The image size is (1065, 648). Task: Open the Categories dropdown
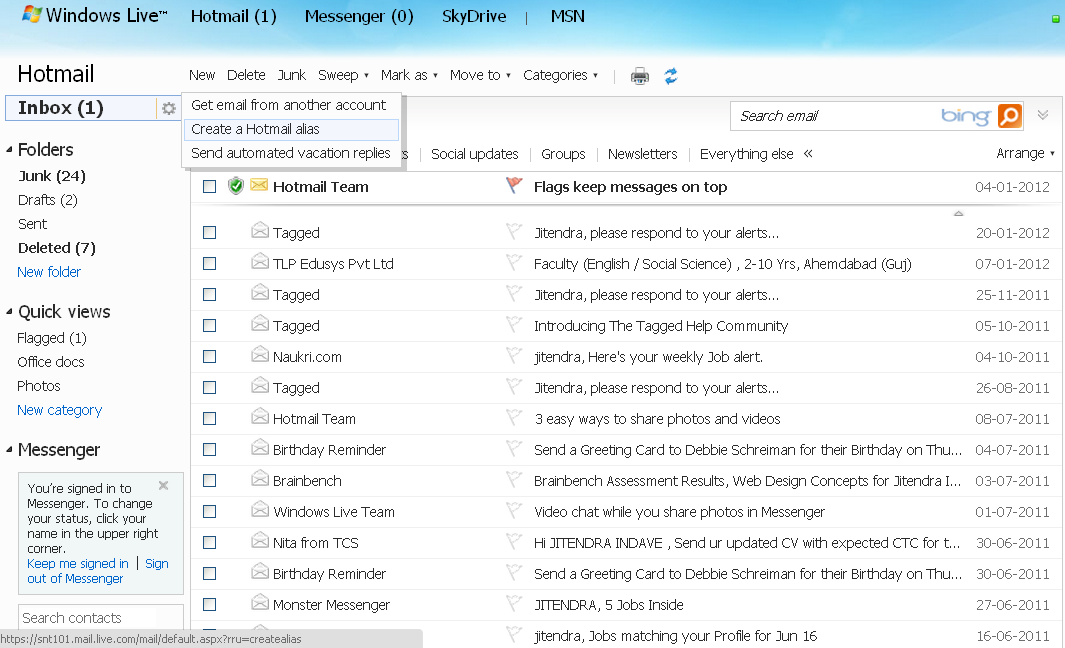click(x=560, y=75)
